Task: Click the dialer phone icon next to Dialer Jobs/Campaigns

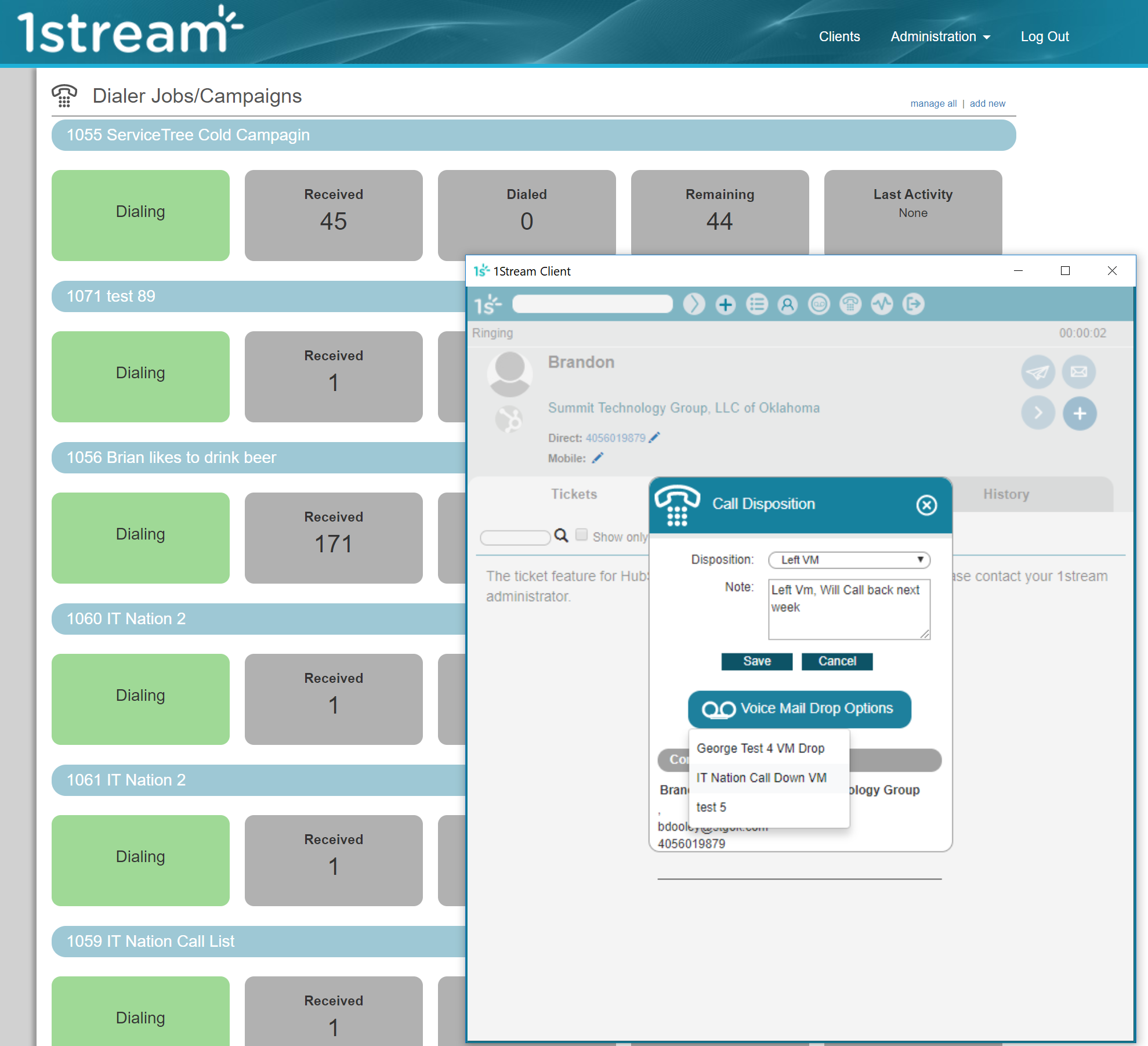Action: pyautogui.click(x=64, y=96)
